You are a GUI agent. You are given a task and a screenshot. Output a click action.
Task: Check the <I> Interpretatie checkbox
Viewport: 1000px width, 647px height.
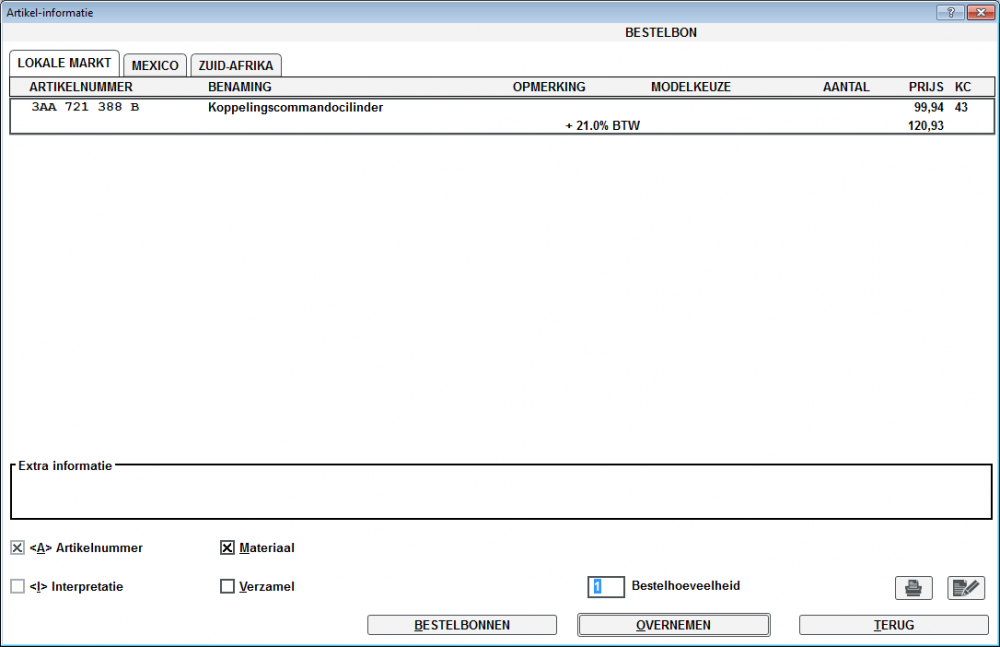(x=17, y=587)
